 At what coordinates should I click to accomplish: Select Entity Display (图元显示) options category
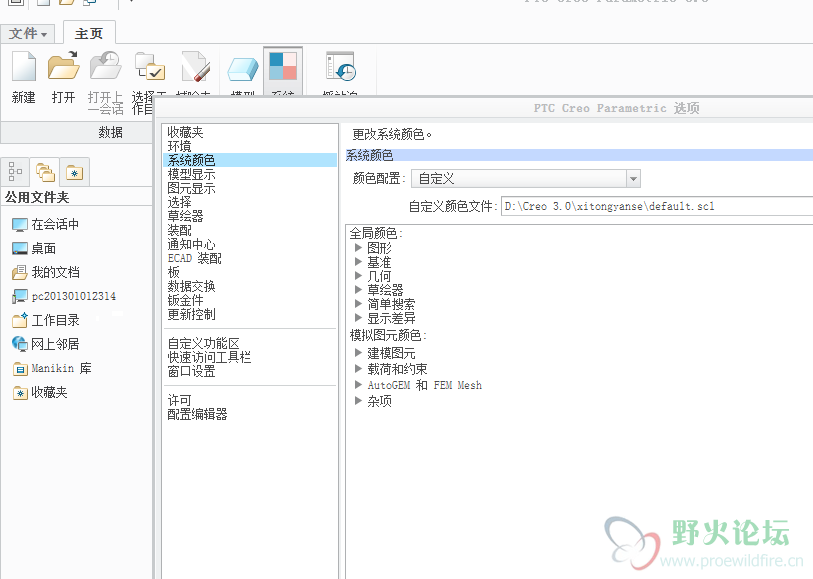click(191, 188)
